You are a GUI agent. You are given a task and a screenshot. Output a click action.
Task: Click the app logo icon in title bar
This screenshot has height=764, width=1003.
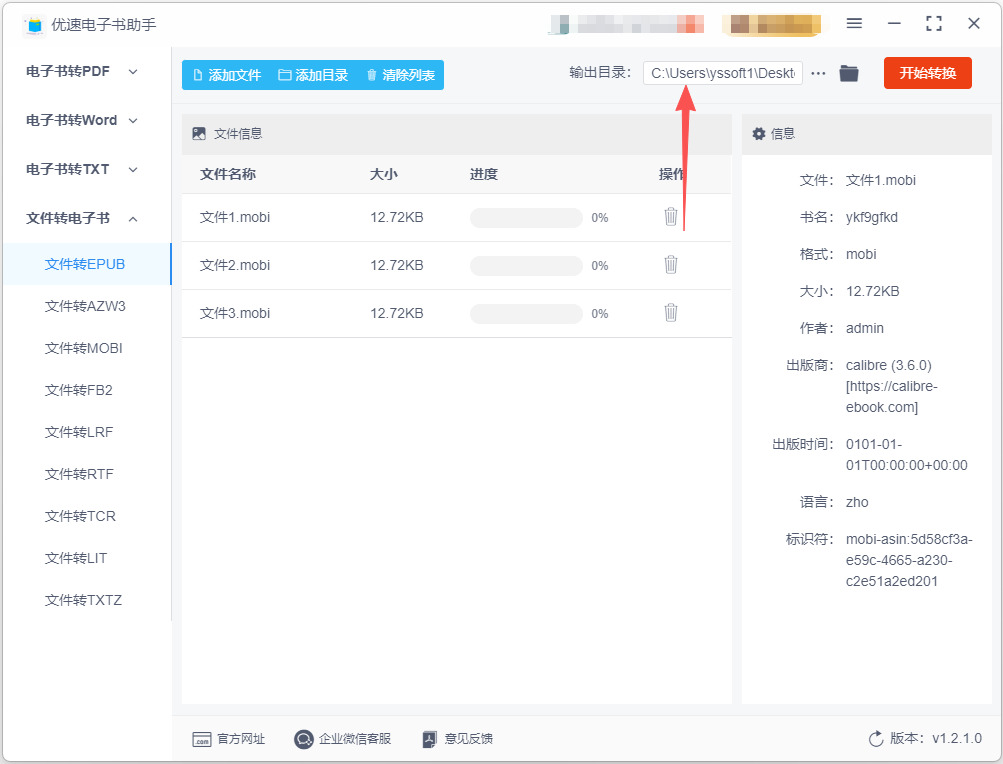point(35,25)
